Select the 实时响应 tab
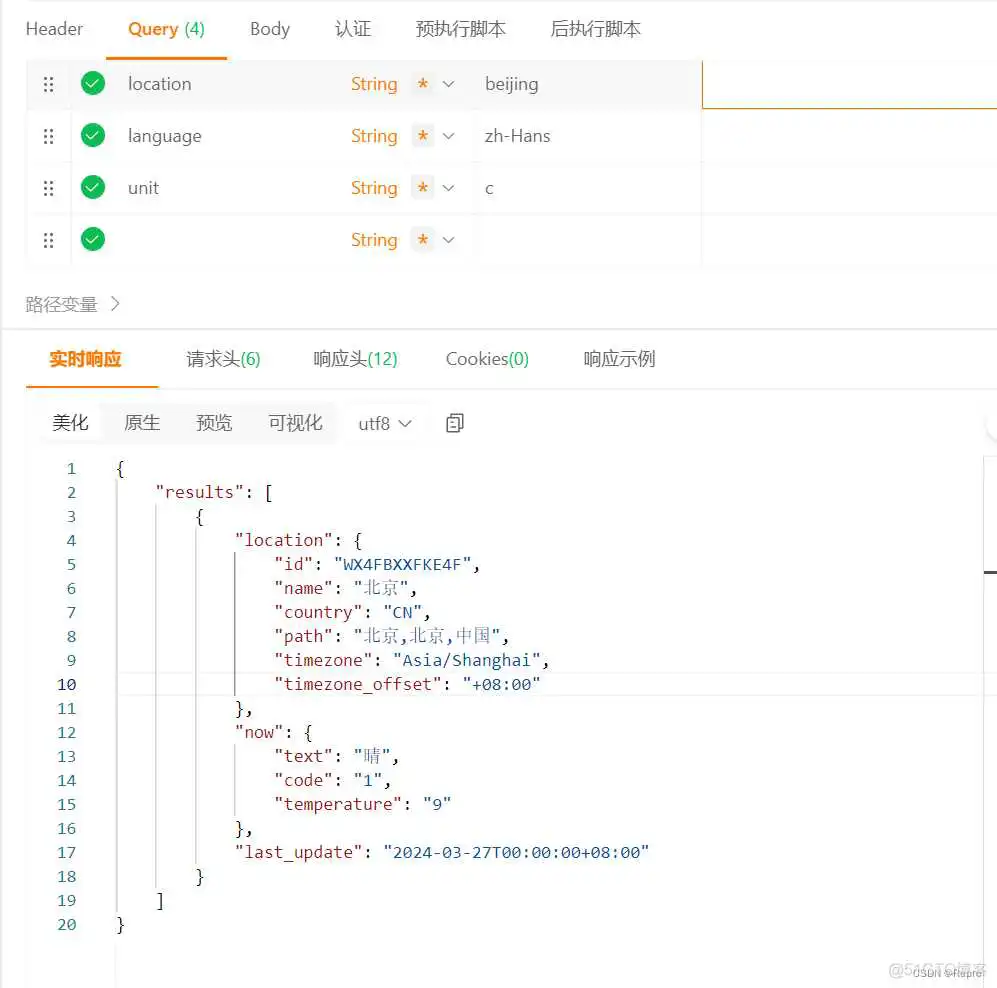The width and height of the screenshot is (997, 988). tap(85, 359)
